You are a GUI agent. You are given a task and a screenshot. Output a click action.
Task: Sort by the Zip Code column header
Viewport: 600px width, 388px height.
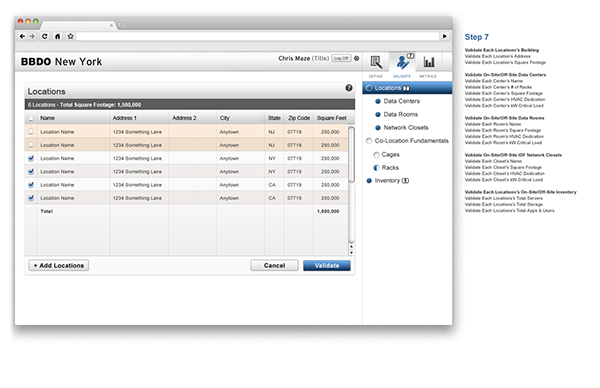(x=299, y=118)
